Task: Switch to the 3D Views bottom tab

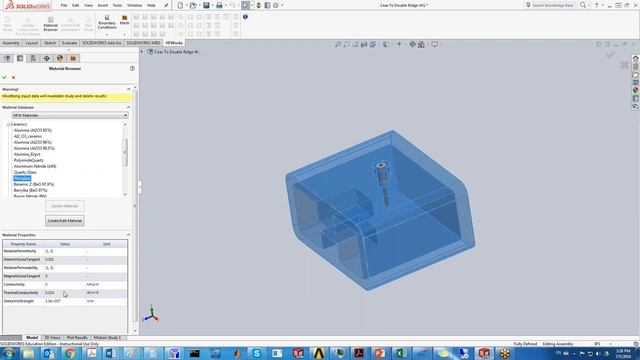Action: click(x=52, y=338)
